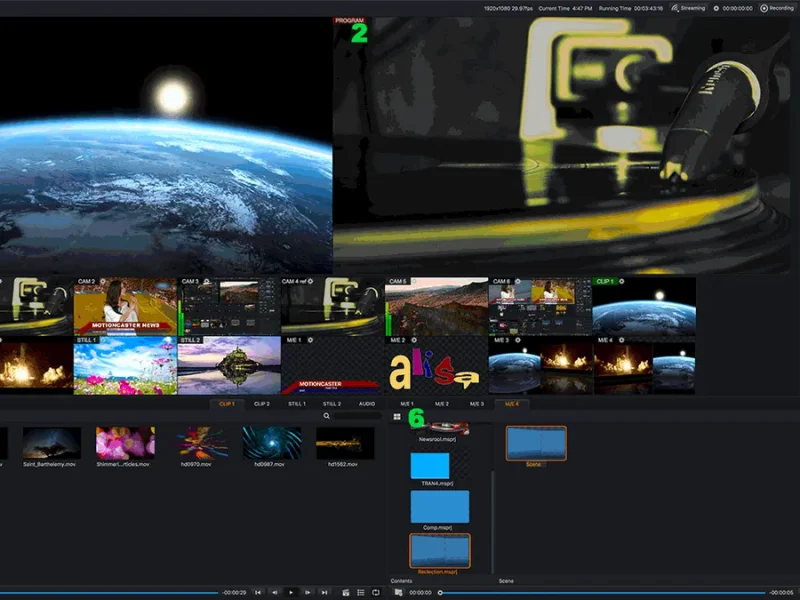Click the PROGRAM output monitor
Image resolution: width=800 pixels, height=600 pixels.
pos(561,145)
